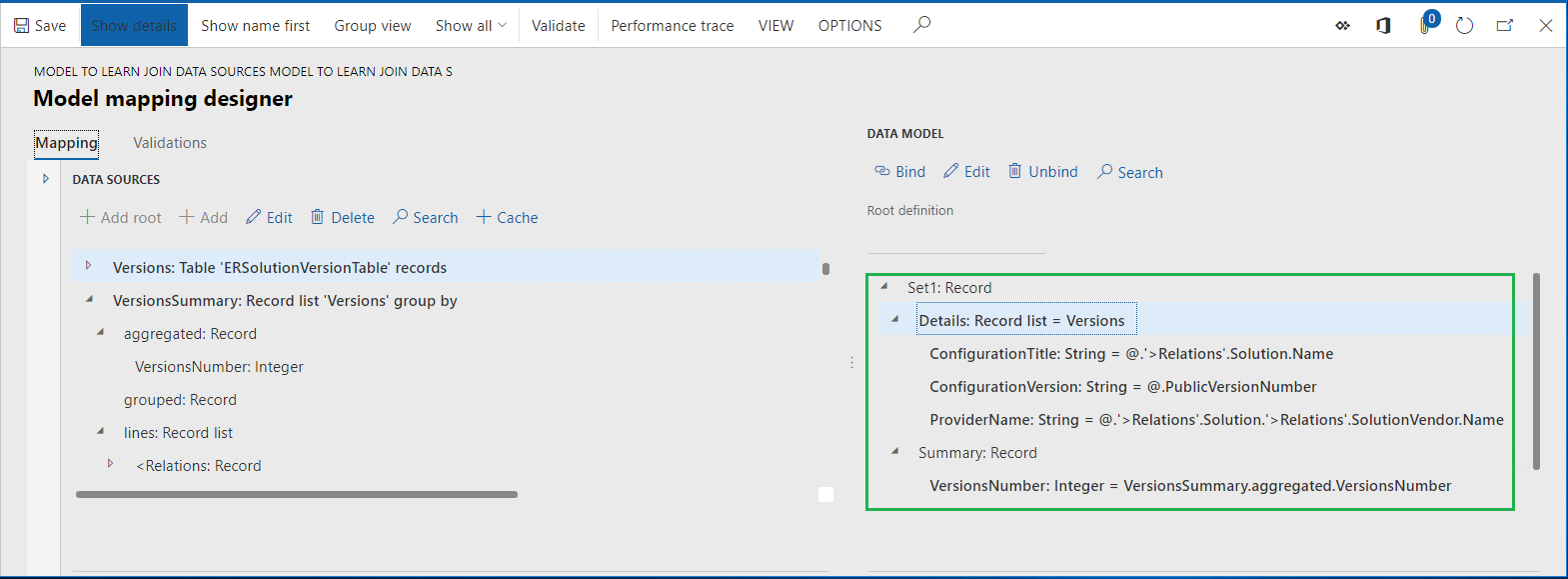Select ProviderName: String row
Screen dimensions: 1568x579
[x=1216, y=420]
